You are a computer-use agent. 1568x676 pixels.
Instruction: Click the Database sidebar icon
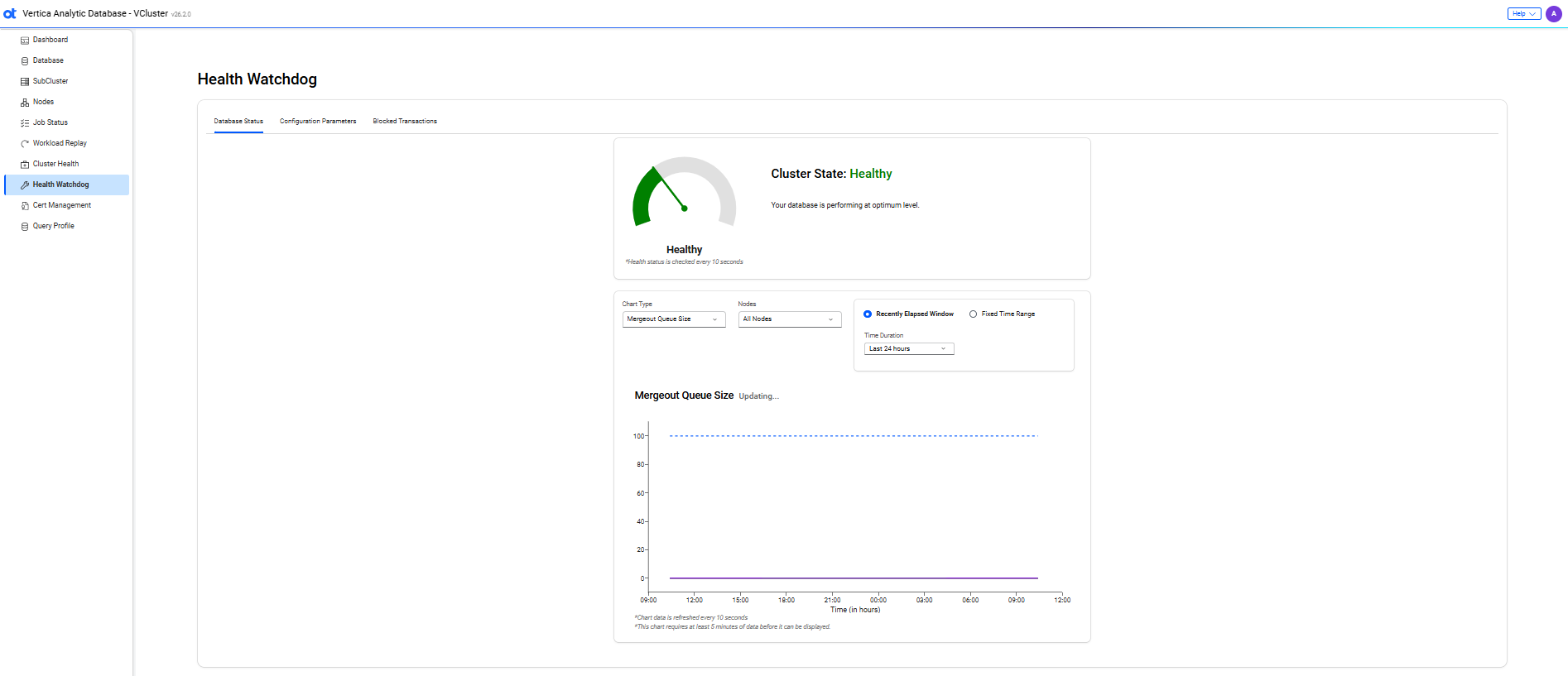[x=25, y=61]
